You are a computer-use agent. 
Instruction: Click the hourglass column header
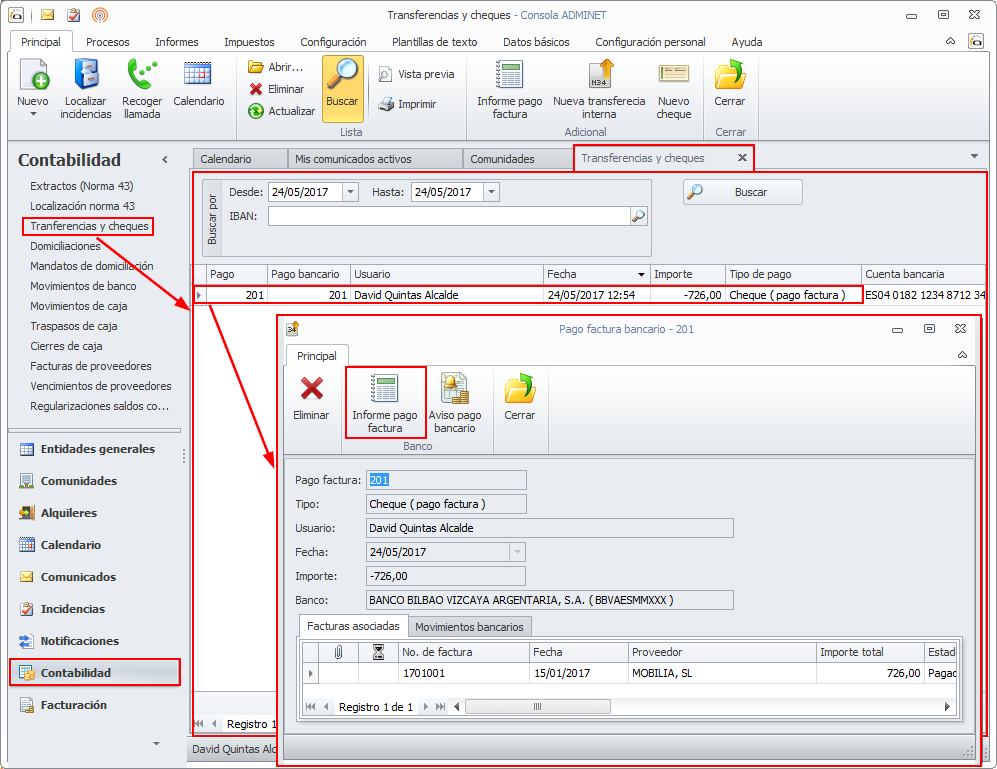pyautogui.click(x=378, y=653)
